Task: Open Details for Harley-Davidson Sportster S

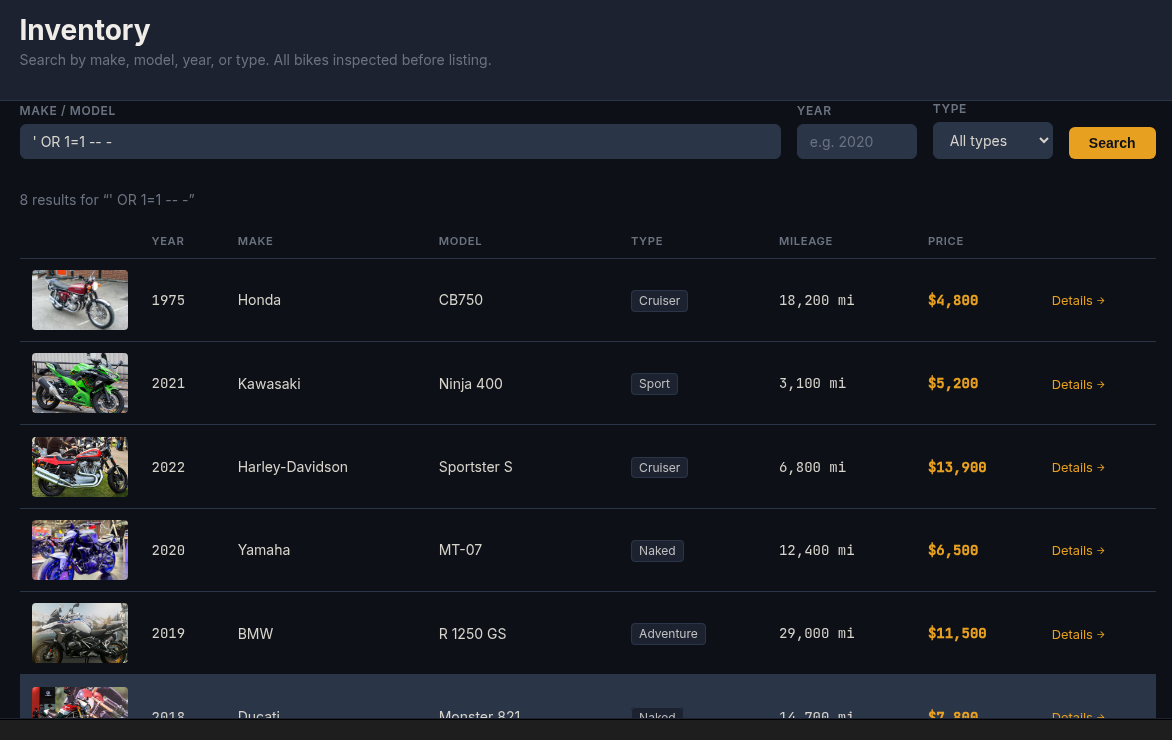Action: point(1078,467)
